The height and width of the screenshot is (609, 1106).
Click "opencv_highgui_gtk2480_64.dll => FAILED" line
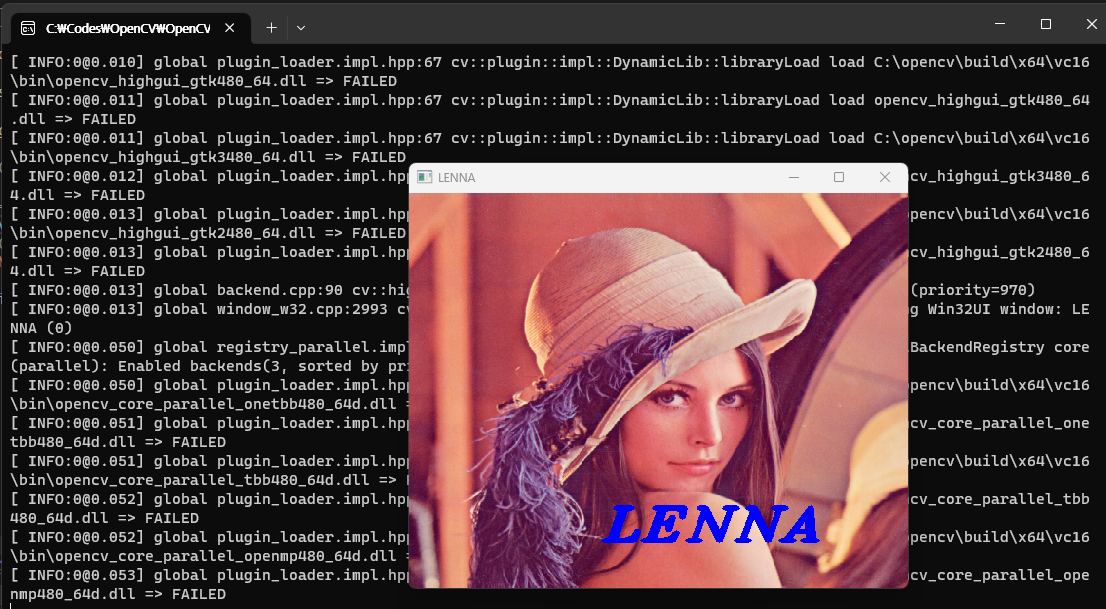pos(208,233)
